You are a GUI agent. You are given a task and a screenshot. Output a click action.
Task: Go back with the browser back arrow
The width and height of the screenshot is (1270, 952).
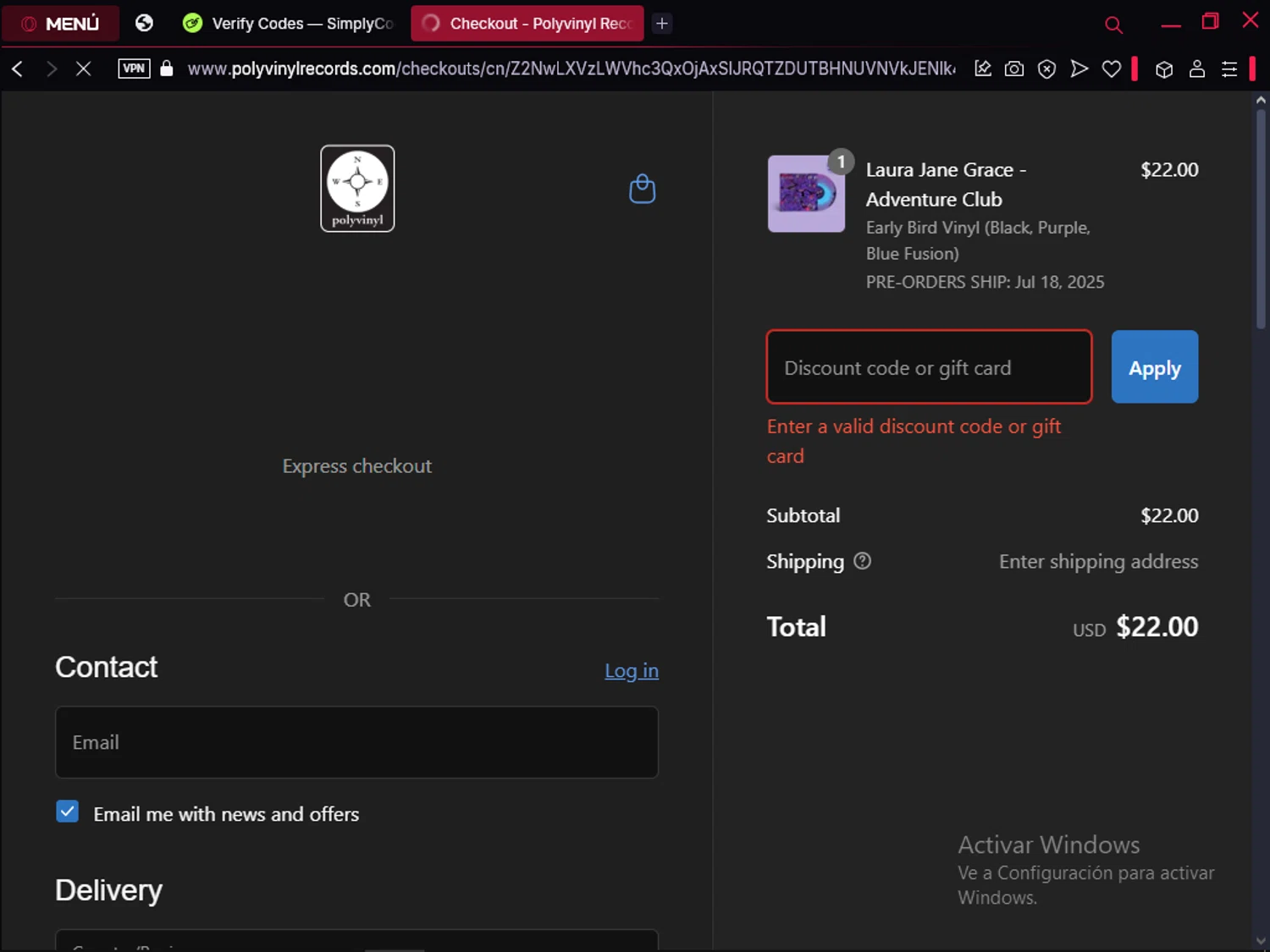click(x=18, y=69)
